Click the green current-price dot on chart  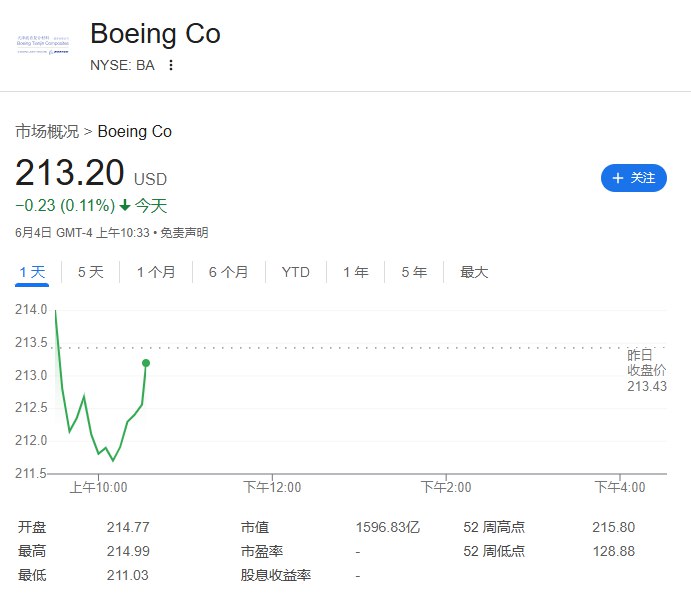pos(146,363)
